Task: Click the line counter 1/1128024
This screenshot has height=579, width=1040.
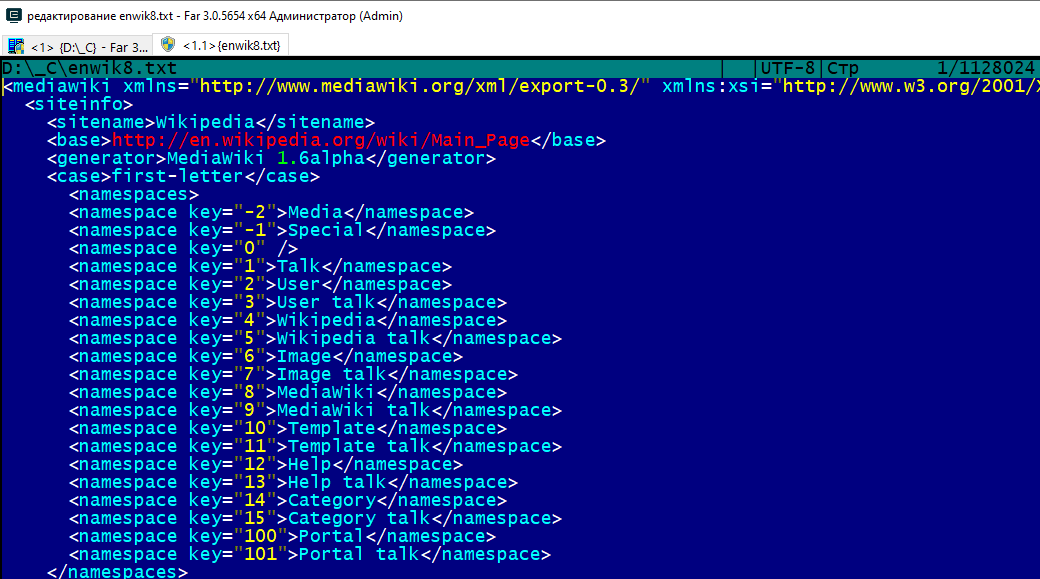Action: (986, 68)
